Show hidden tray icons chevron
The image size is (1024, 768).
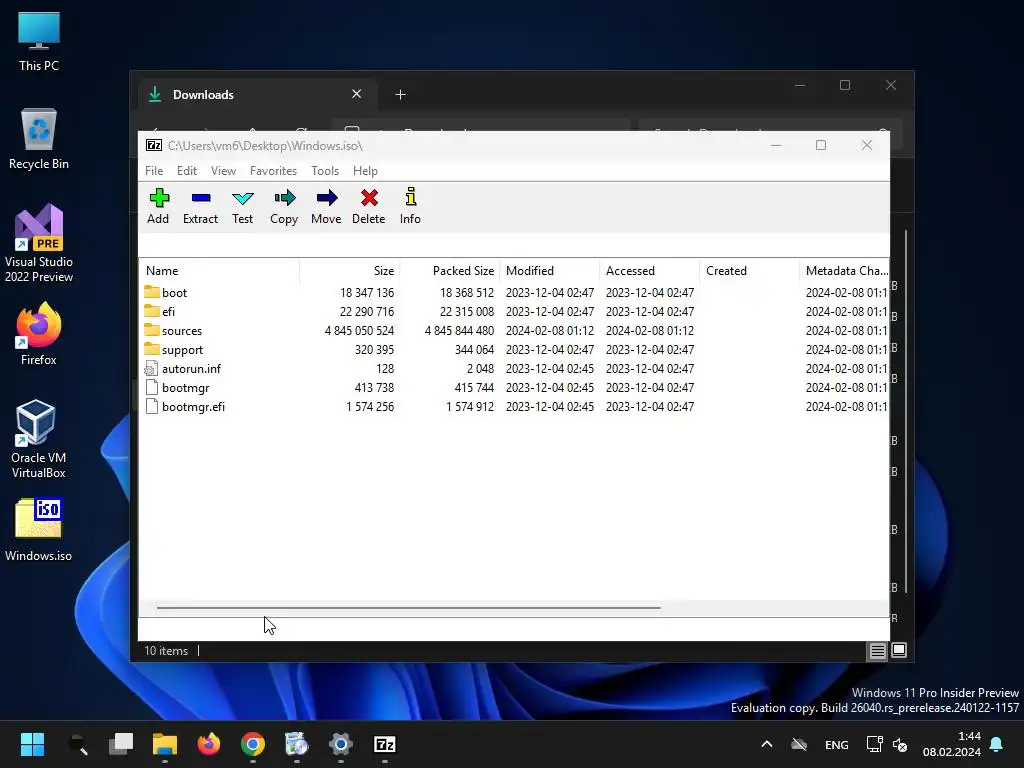click(x=767, y=744)
